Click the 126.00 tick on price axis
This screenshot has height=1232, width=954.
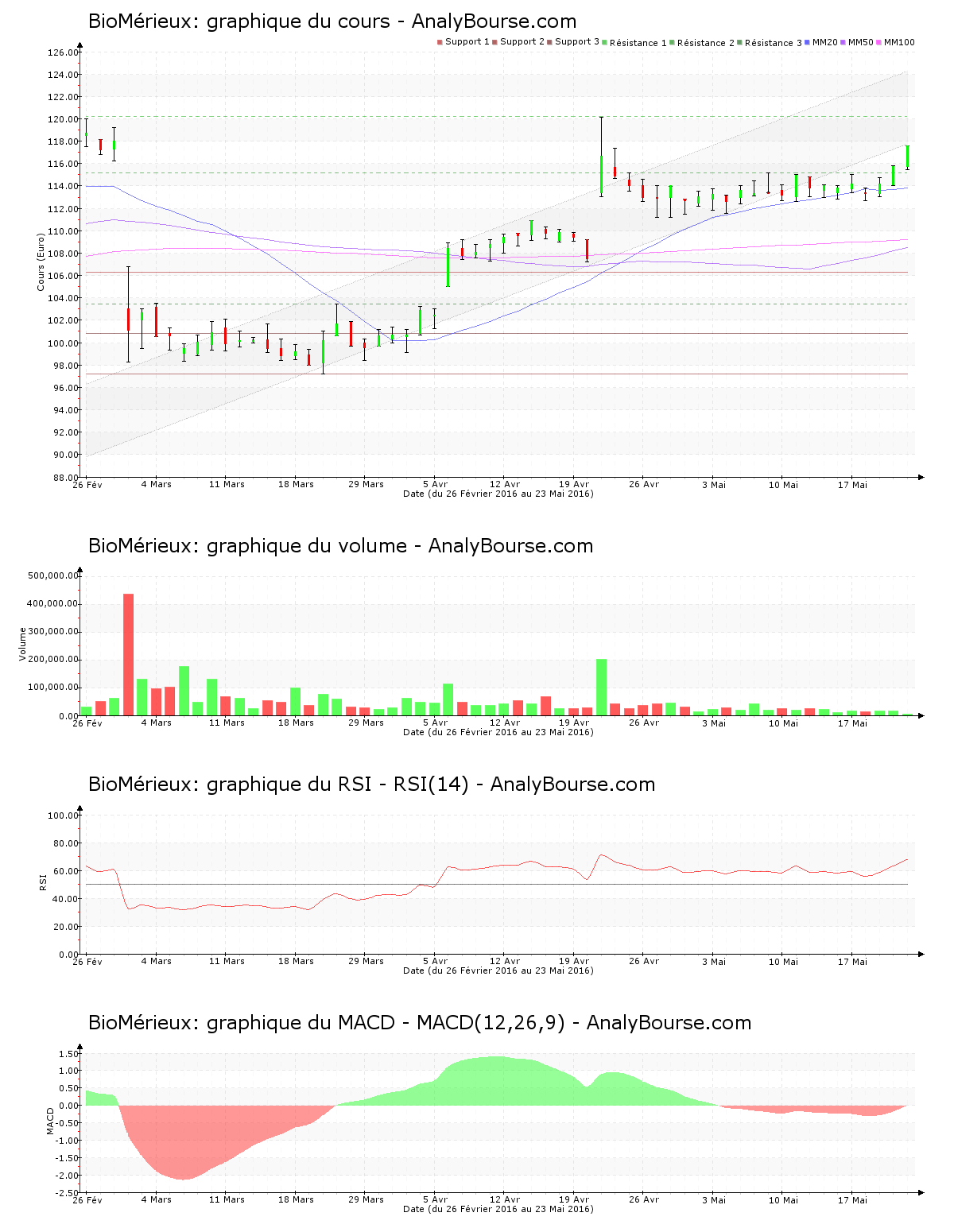coord(63,53)
